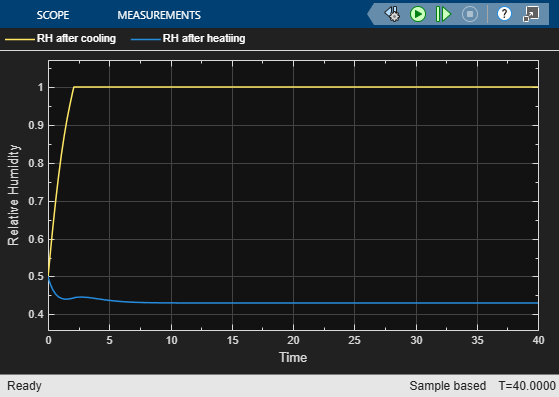Click the T=40.0000 simulation time readout
559x397 pixels.
(527, 386)
